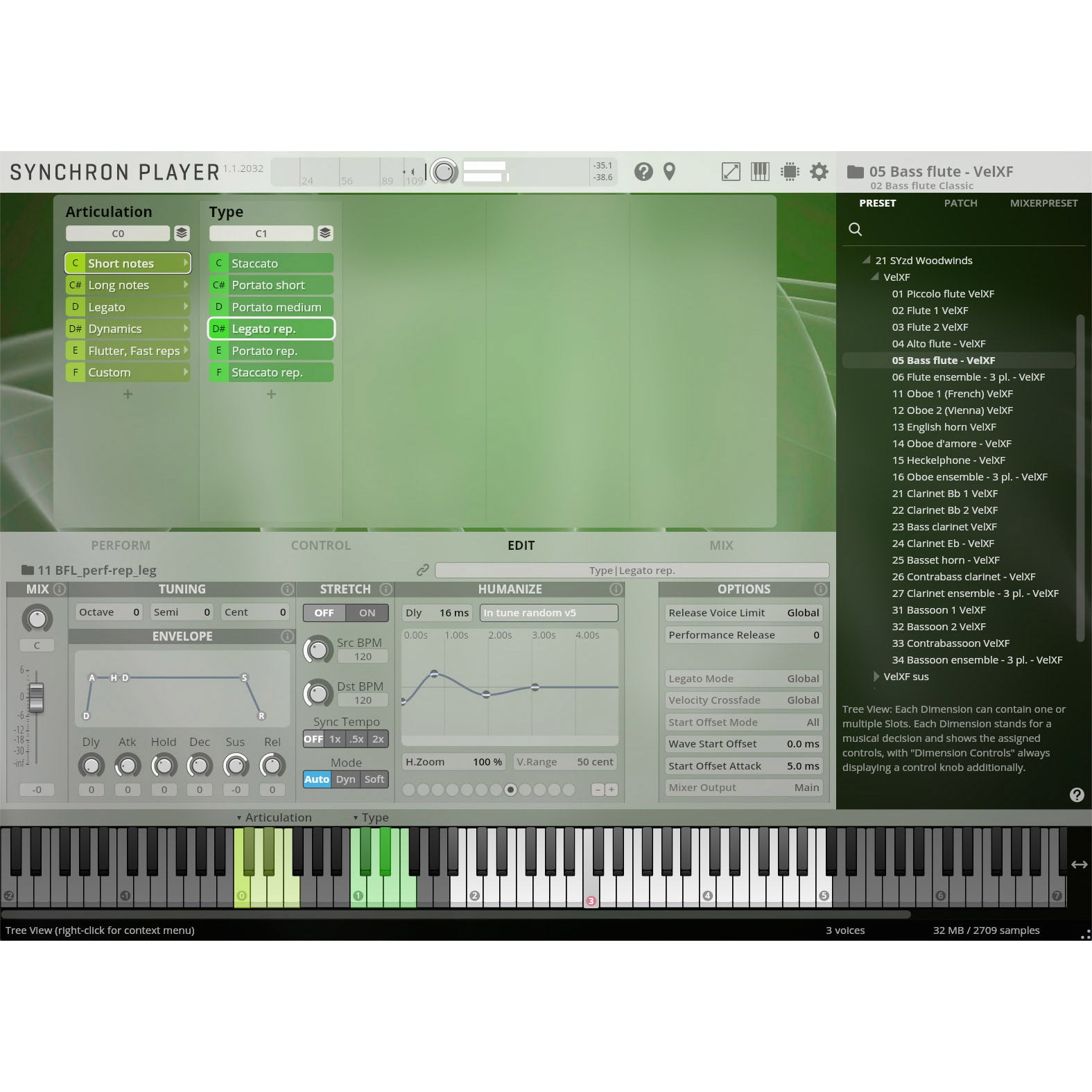The width and height of the screenshot is (1092, 1092).
Task: Expand the VelXF sus folder
Action: pos(876,677)
